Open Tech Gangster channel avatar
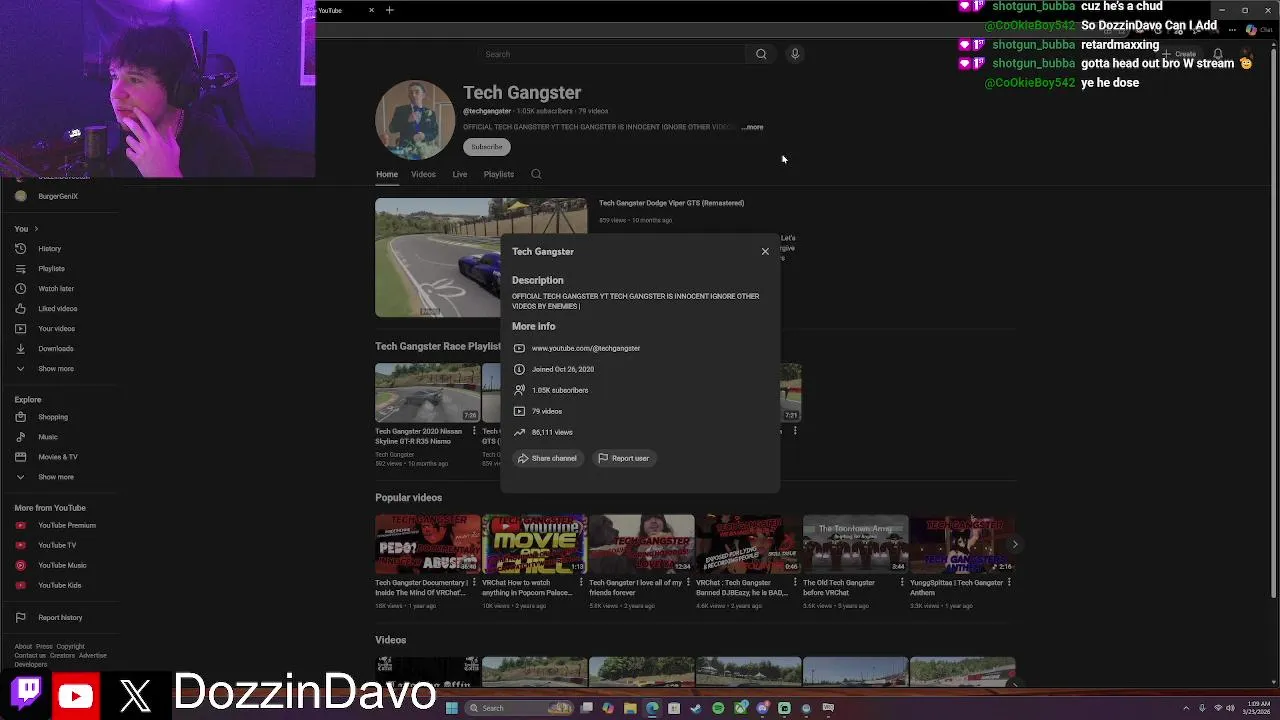 (415, 120)
